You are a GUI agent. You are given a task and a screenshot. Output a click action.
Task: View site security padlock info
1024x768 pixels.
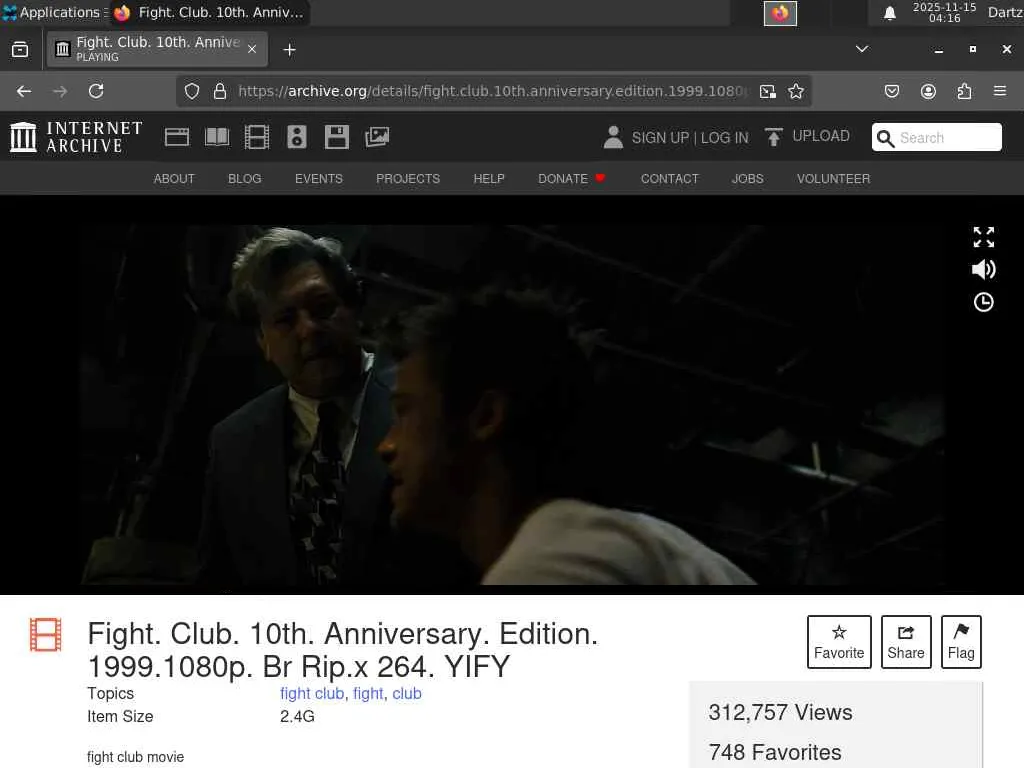(220, 91)
